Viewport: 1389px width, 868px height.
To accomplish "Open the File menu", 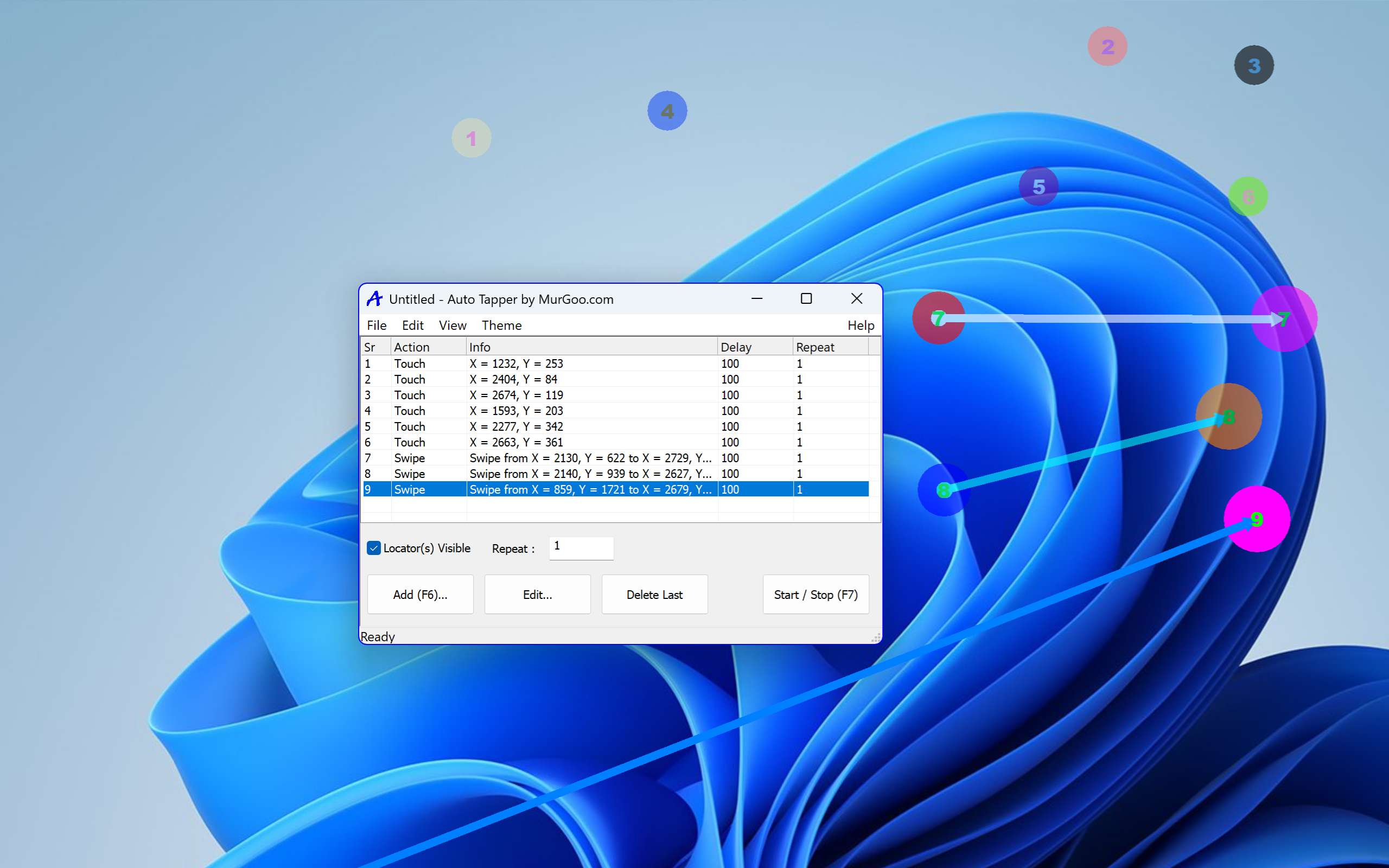I will click(377, 325).
